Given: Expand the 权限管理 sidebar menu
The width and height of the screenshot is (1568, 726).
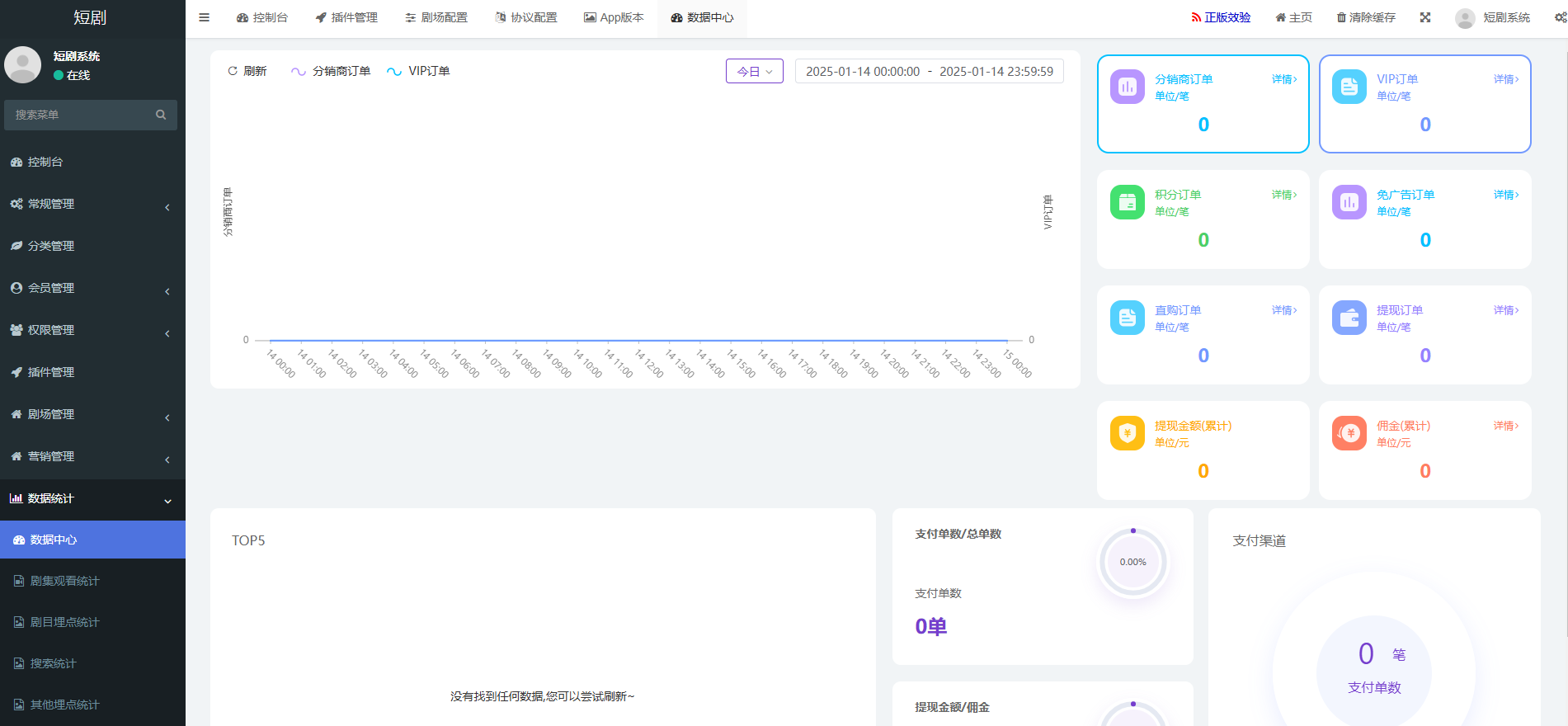Looking at the screenshot, I should pos(92,330).
